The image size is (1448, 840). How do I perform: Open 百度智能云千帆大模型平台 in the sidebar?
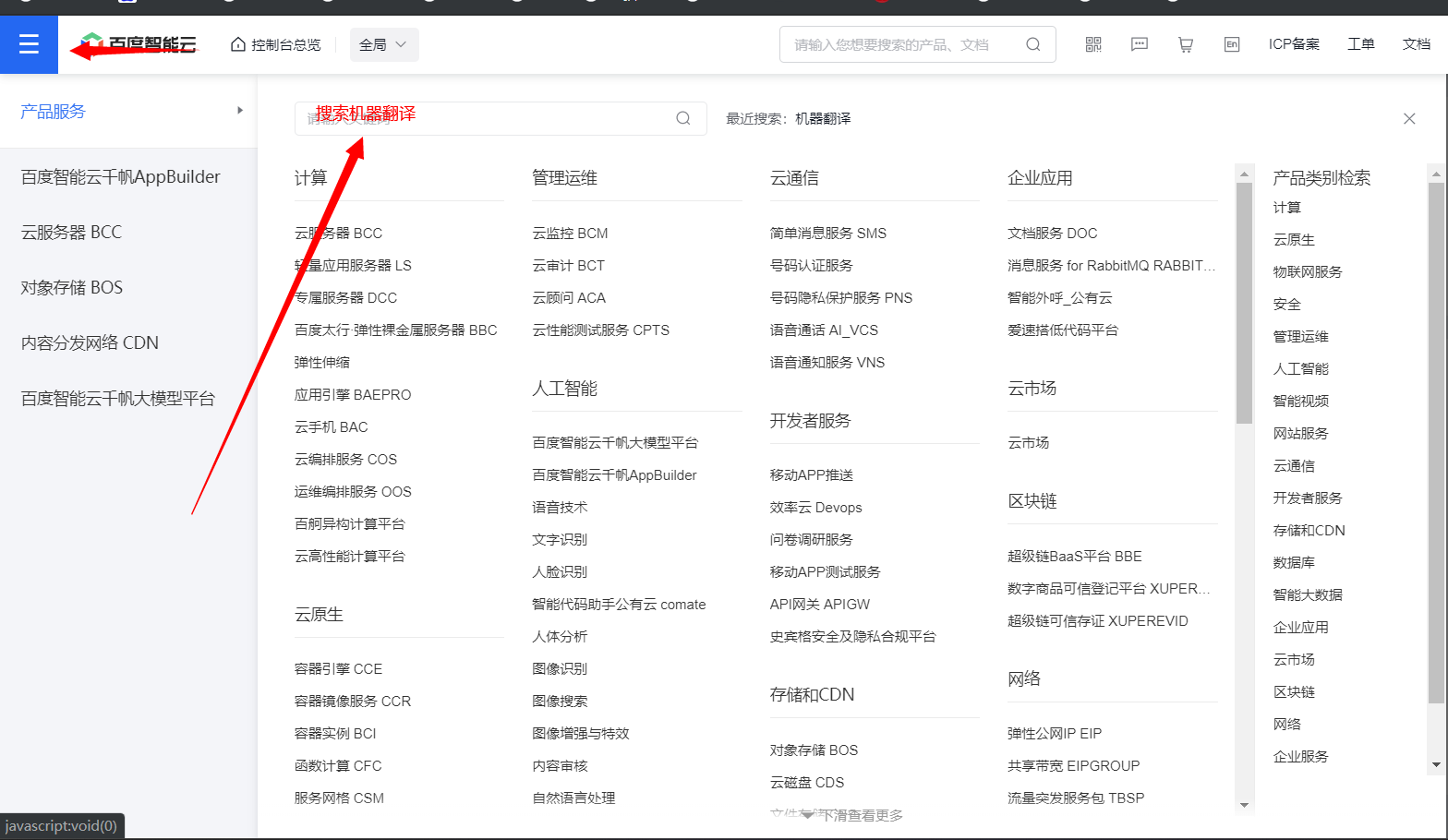pos(118,398)
